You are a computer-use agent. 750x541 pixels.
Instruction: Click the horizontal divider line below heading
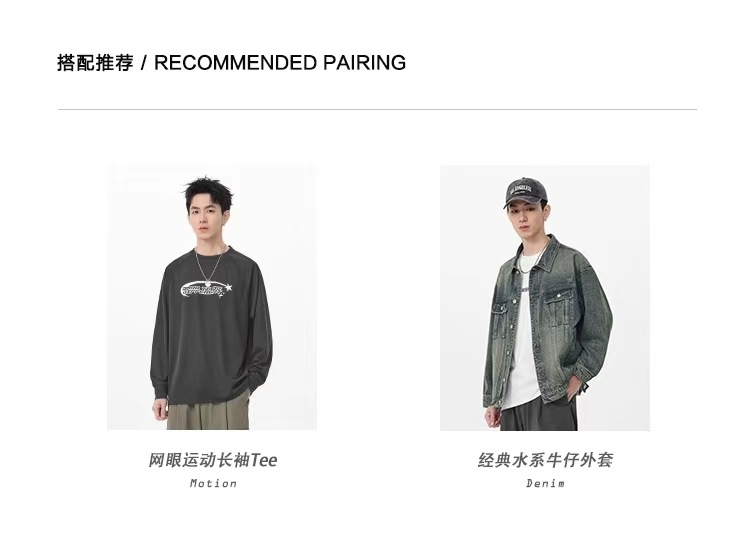(x=377, y=110)
